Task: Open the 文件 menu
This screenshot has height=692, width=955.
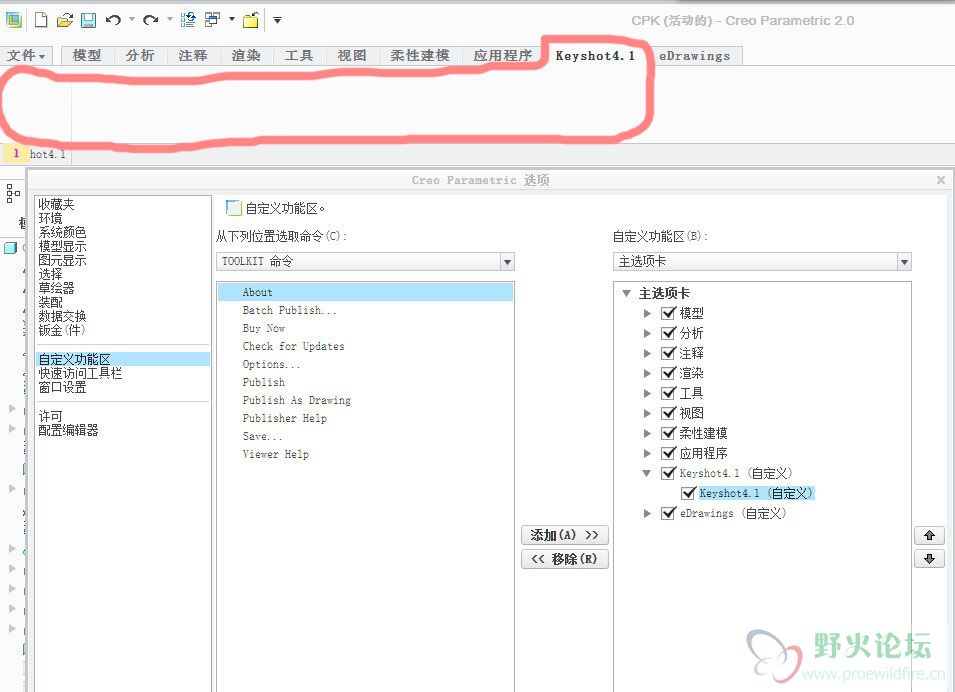Action: (x=26, y=55)
